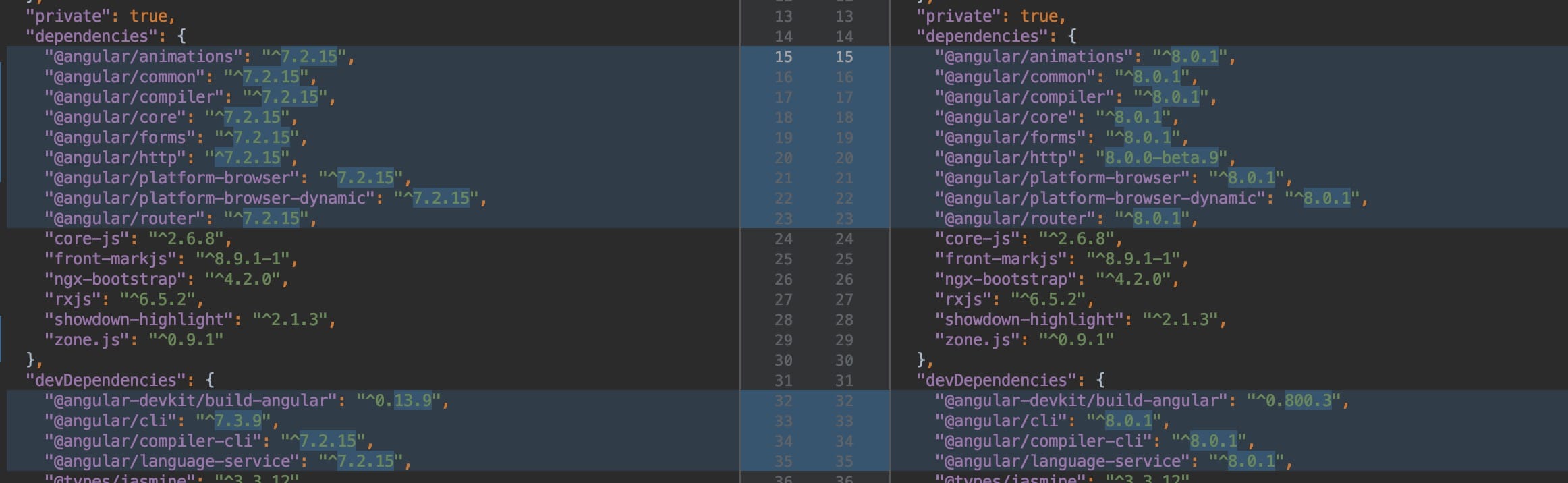Click "core-js" line in the left diff pane
This screenshot has width=1568, height=483.
[138, 239]
